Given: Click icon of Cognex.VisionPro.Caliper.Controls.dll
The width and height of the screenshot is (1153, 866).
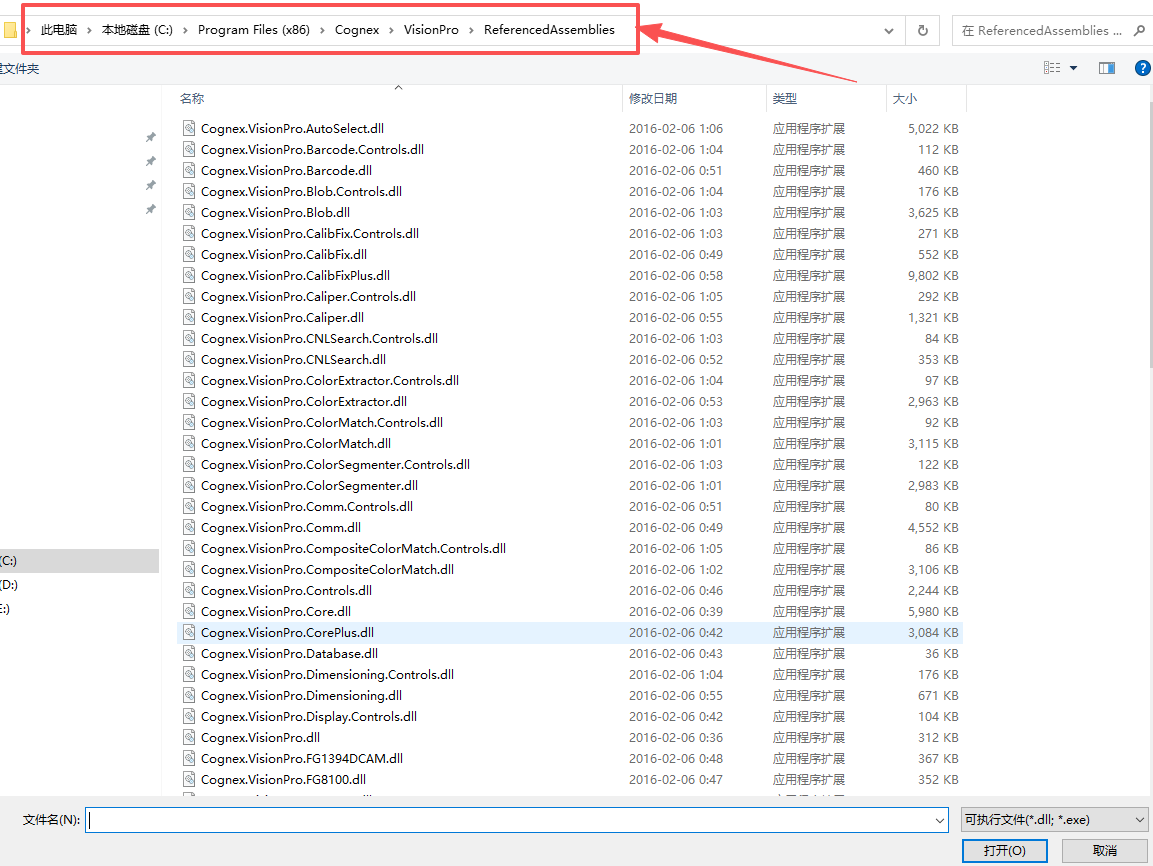Looking at the screenshot, I should pos(189,296).
